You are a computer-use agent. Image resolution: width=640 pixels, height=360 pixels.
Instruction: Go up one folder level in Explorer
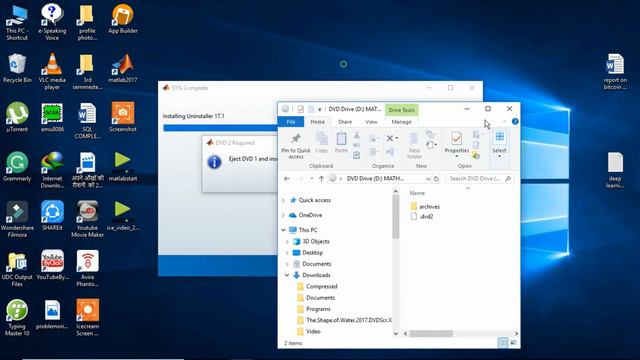(321, 179)
